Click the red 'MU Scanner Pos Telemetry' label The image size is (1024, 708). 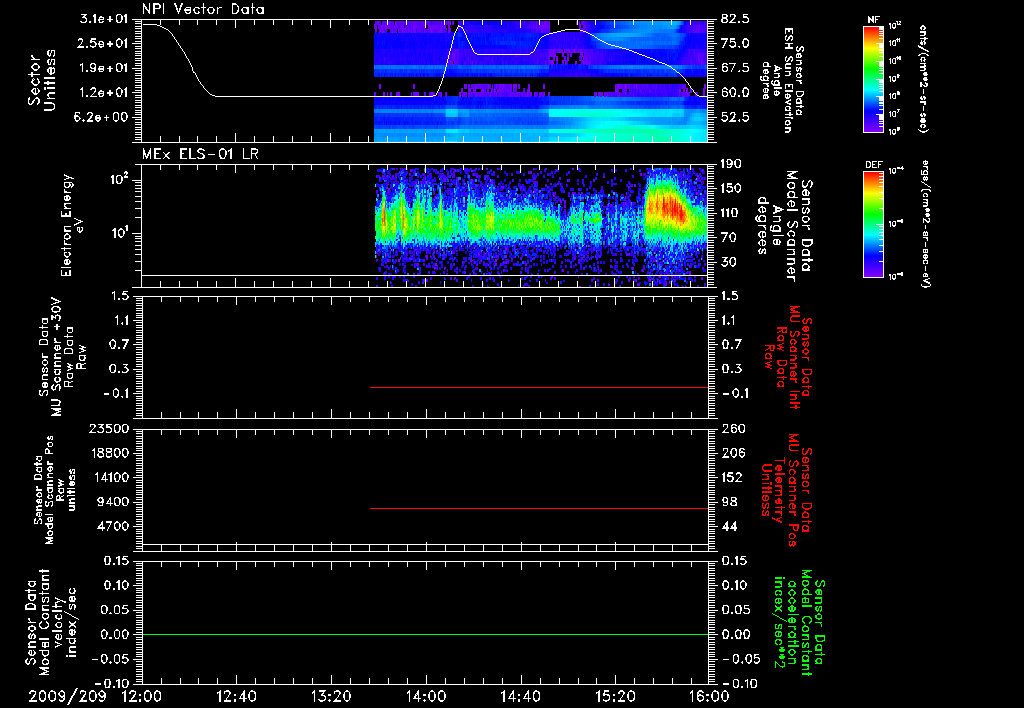[x=786, y=490]
